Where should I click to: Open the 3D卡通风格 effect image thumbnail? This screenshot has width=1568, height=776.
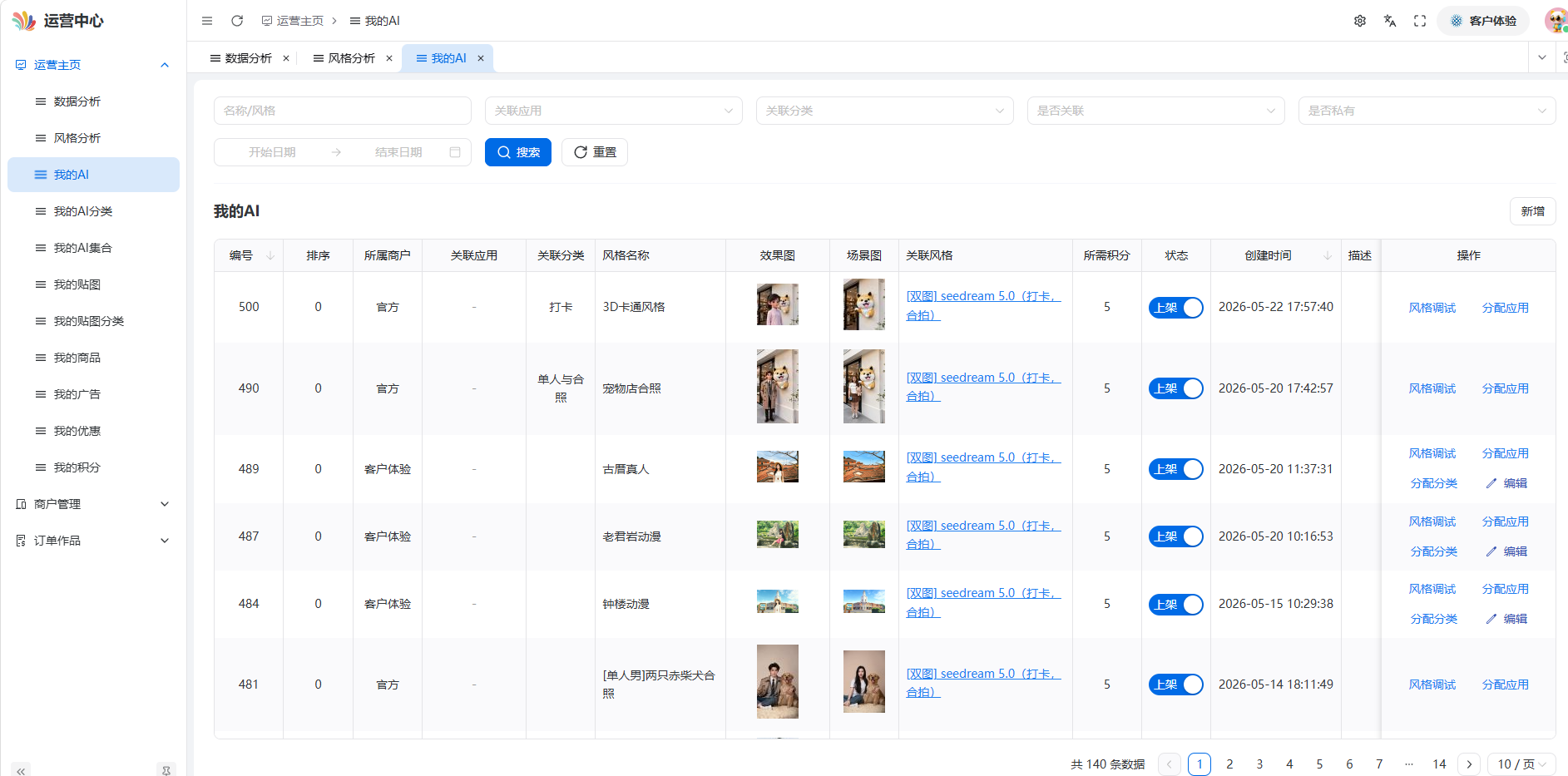pos(778,304)
